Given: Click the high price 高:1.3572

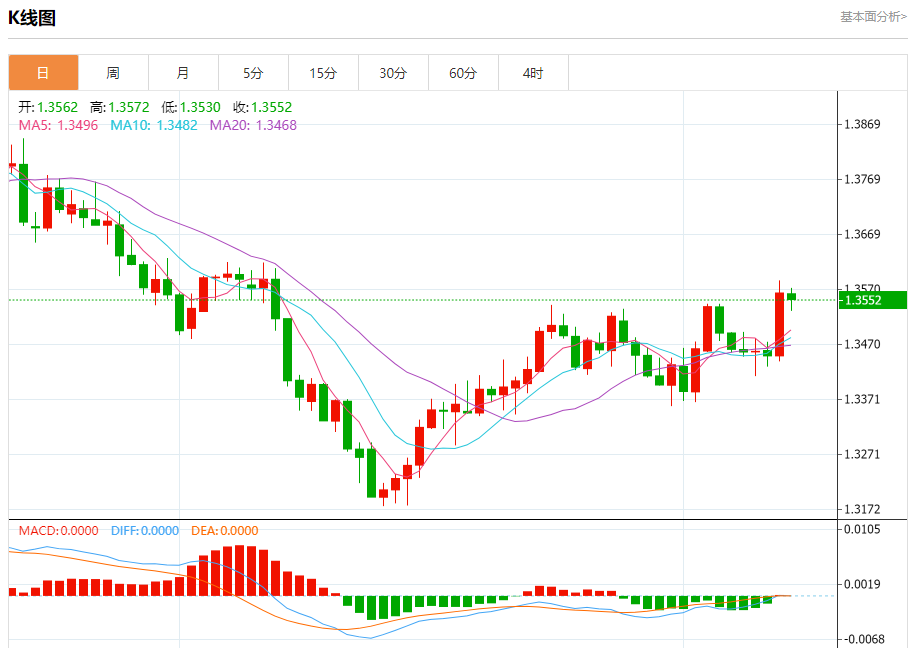Looking at the screenshot, I should point(120,107).
